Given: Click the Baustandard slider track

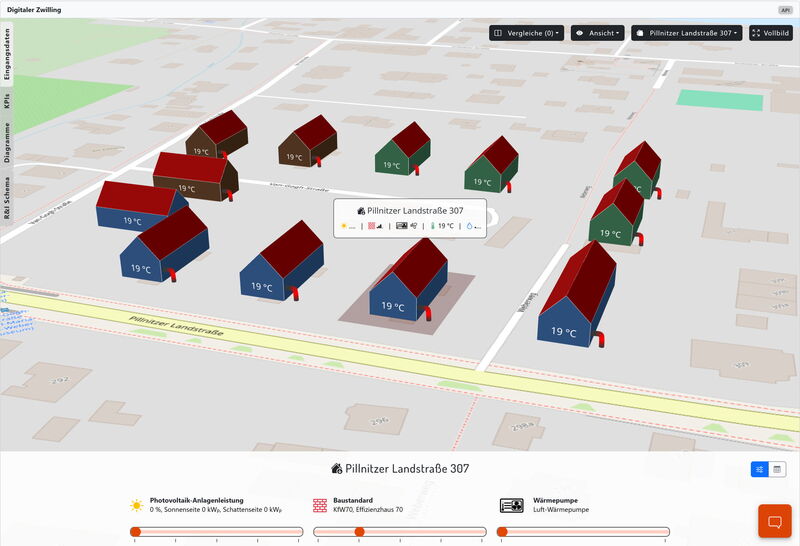Looking at the screenshot, I should tap(400, 532).
